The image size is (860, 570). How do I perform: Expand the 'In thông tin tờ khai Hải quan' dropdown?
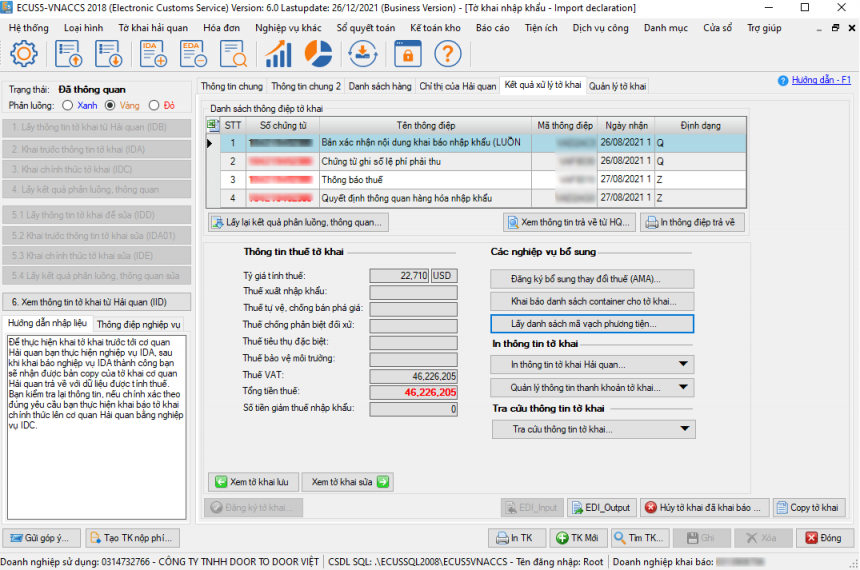click(683, 364)
